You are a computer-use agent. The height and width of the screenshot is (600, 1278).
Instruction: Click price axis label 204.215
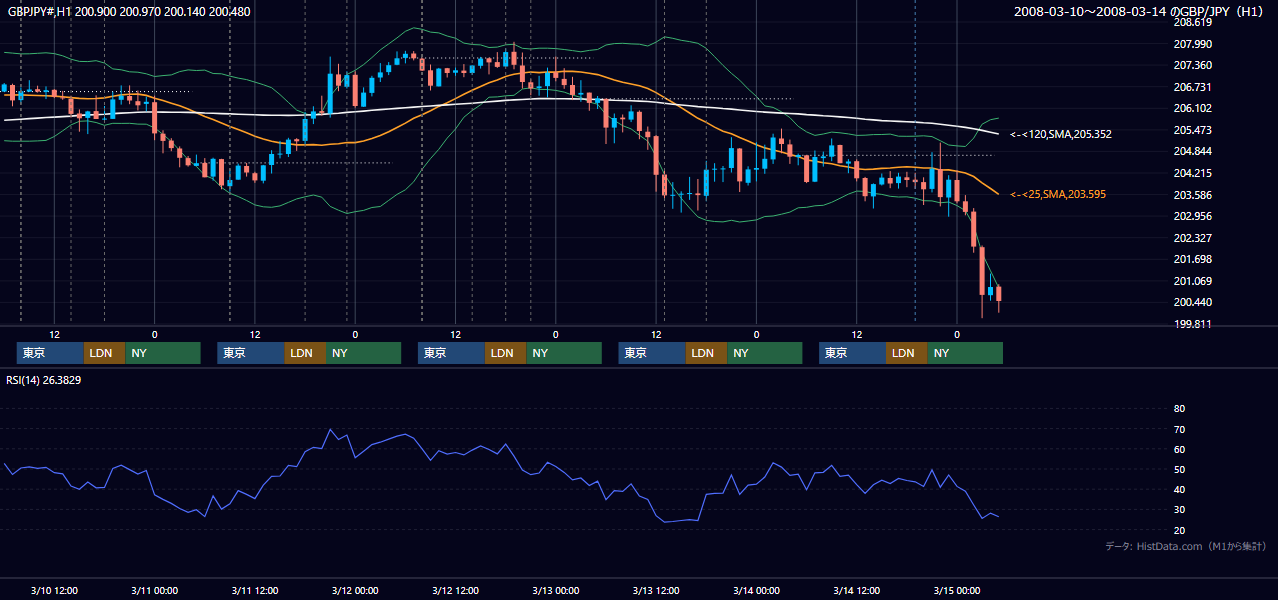(1192, 173)
